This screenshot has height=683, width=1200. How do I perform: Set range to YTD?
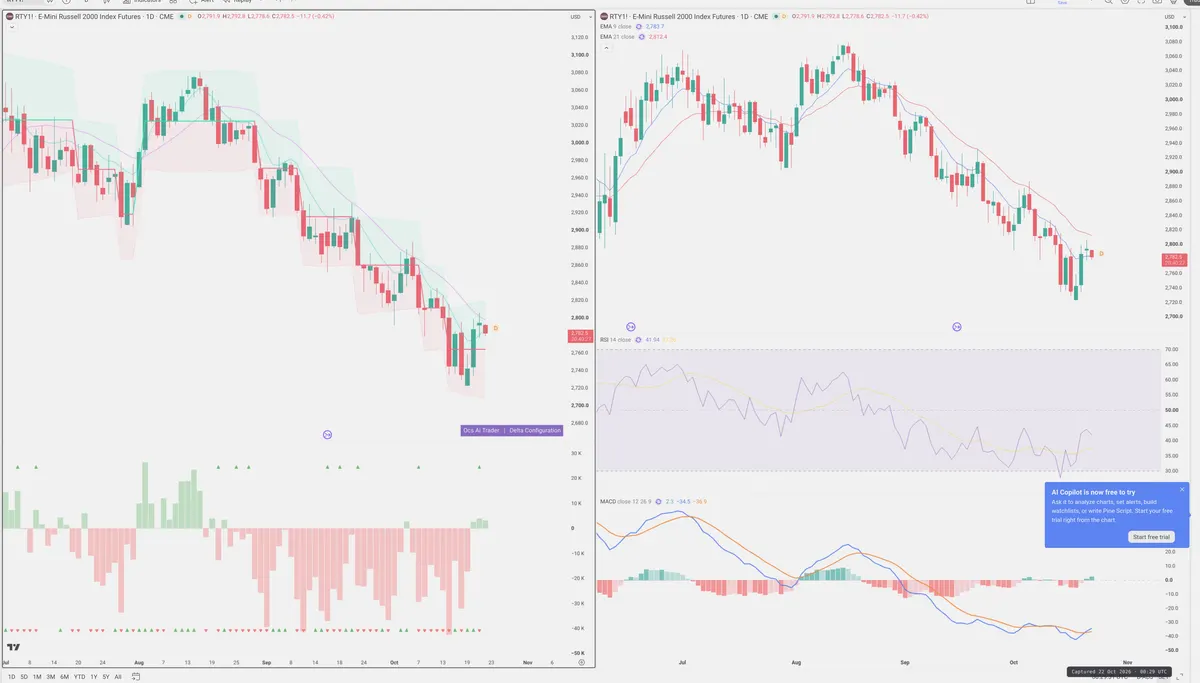[79, 677]
